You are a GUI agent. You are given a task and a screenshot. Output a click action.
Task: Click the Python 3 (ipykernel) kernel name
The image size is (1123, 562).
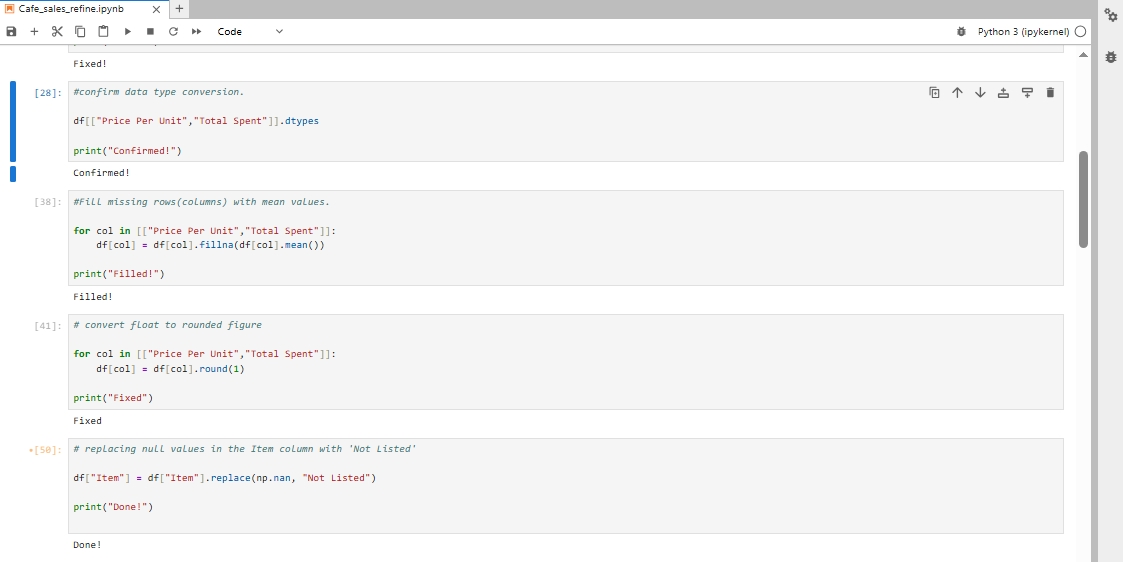click(1023, 32)
